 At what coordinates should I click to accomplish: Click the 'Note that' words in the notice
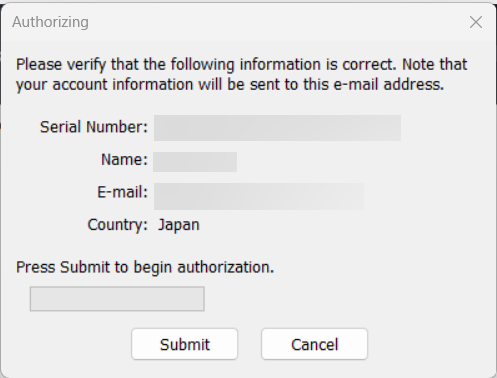435,64
